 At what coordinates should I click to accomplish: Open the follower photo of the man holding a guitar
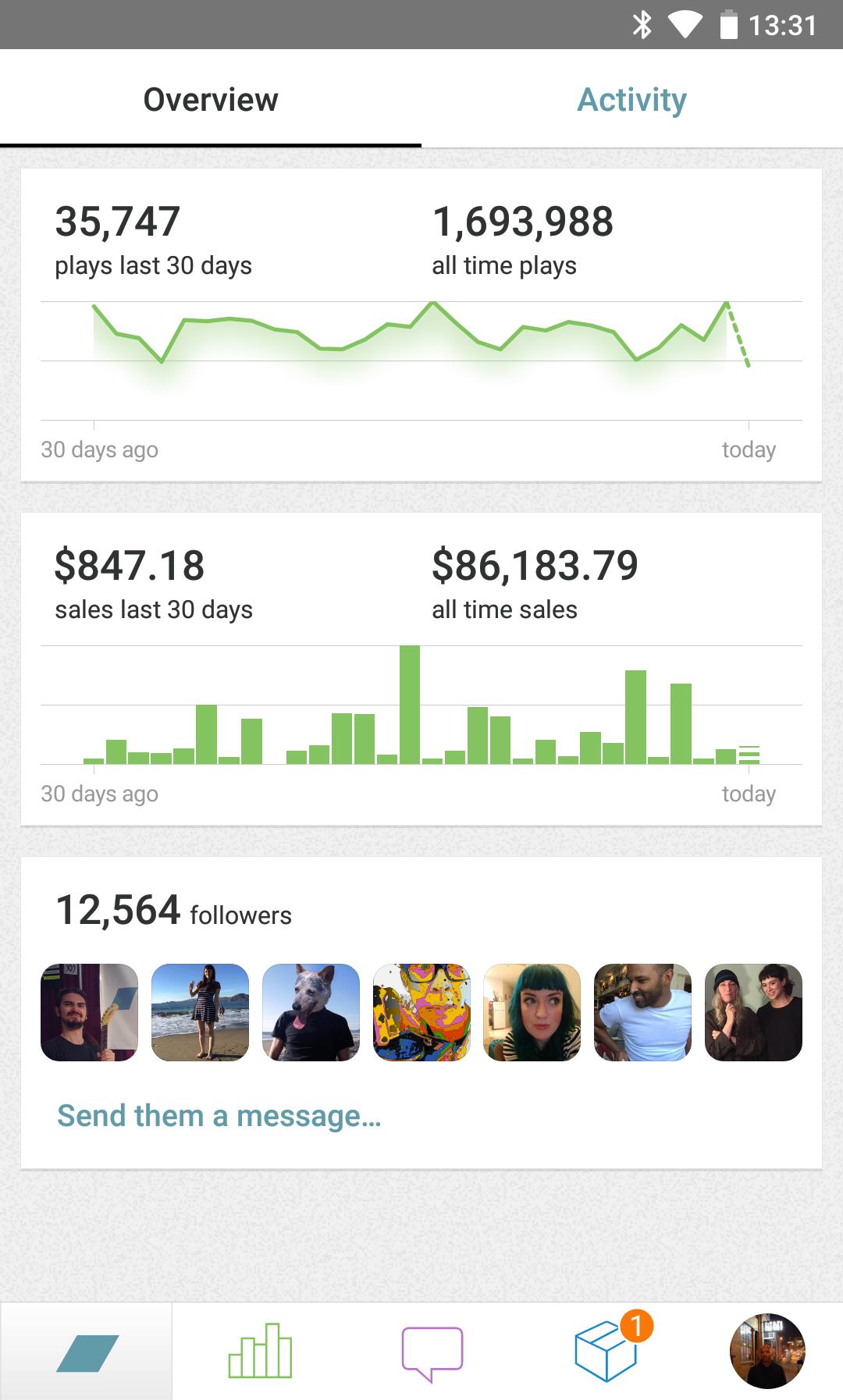[89, 1012]
